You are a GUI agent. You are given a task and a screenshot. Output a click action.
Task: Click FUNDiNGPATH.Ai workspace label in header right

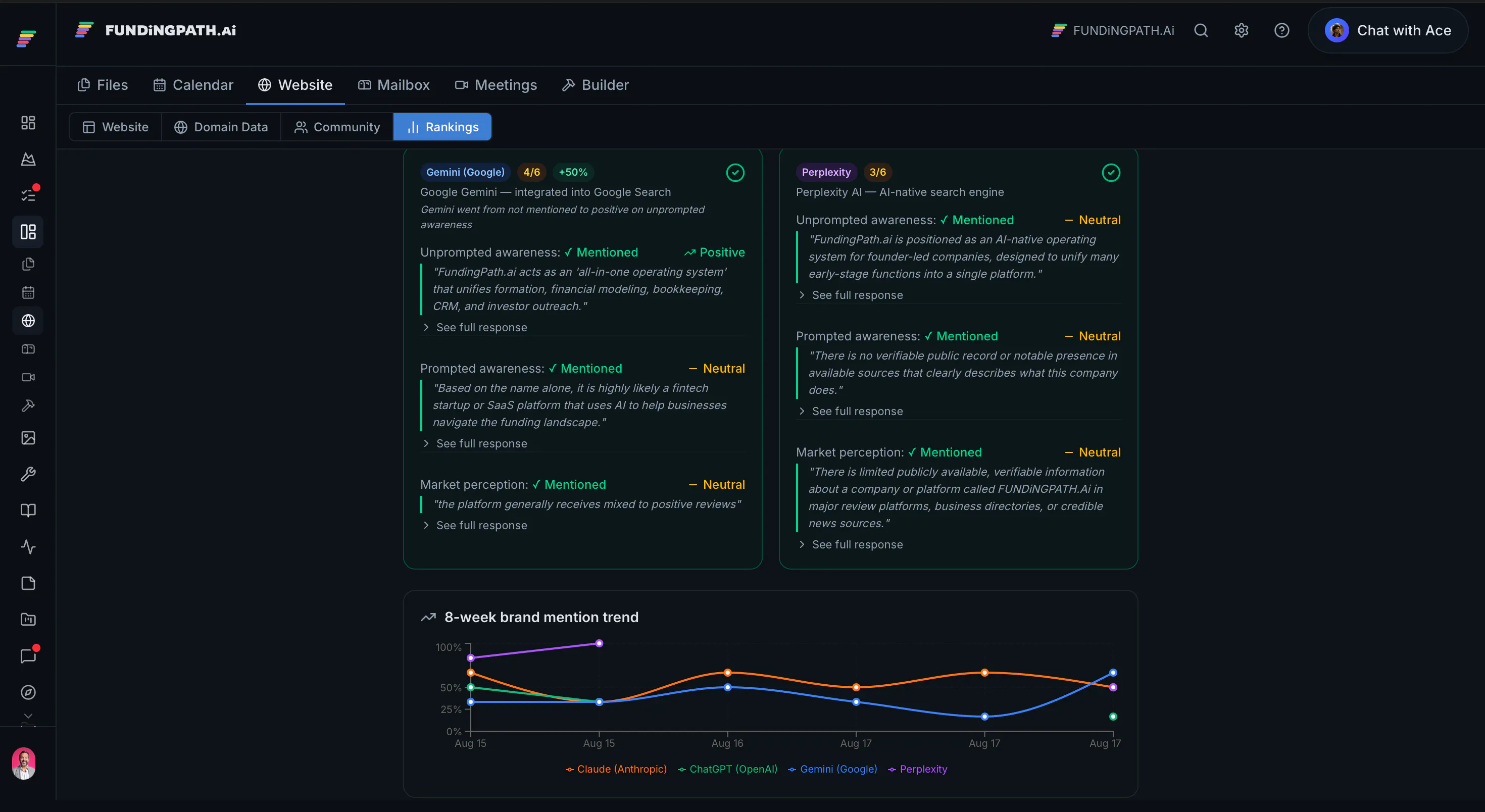pyautogui.click(x=1113, y=30)
